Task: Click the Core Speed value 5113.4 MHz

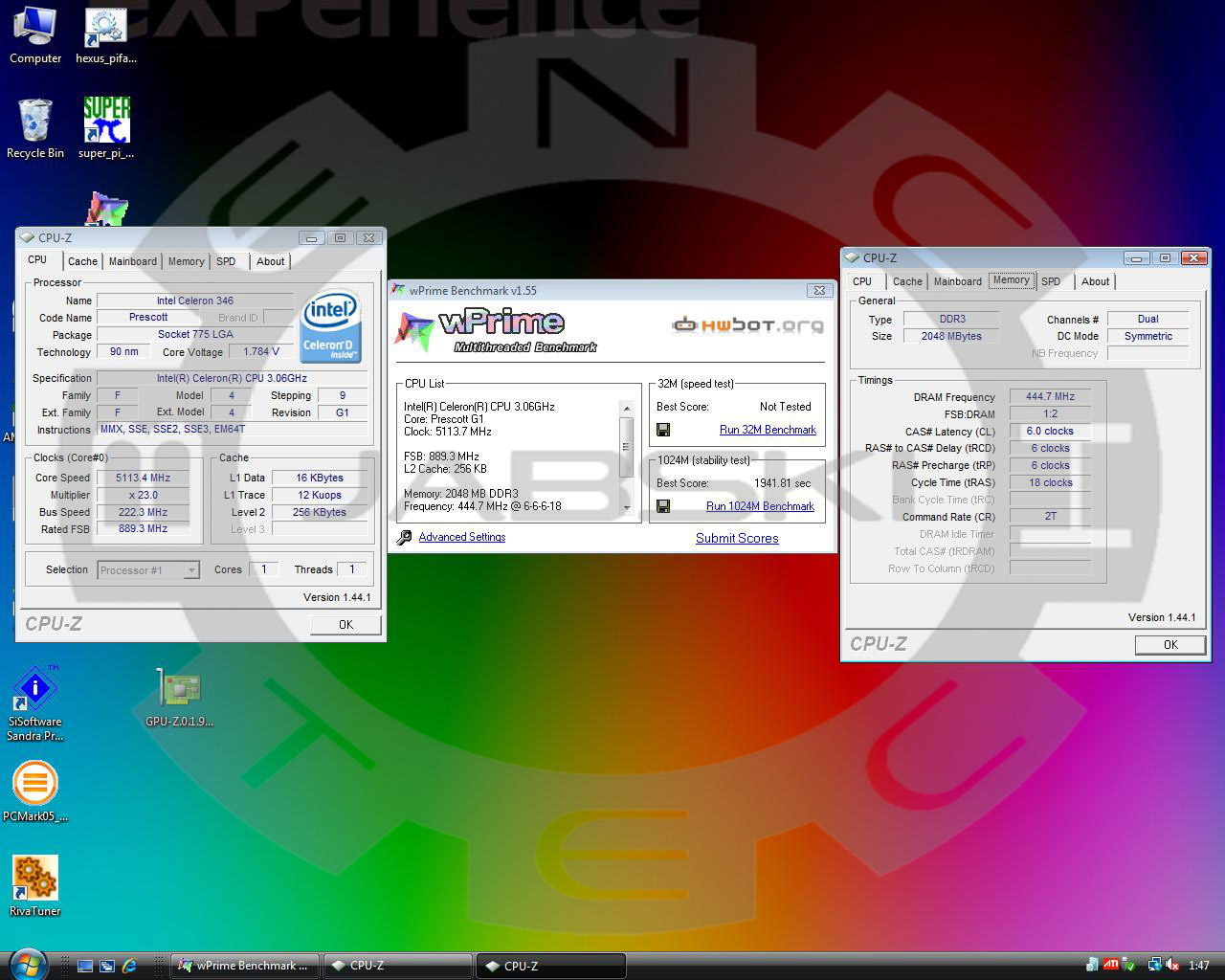Action: click(x=143, y=478)
